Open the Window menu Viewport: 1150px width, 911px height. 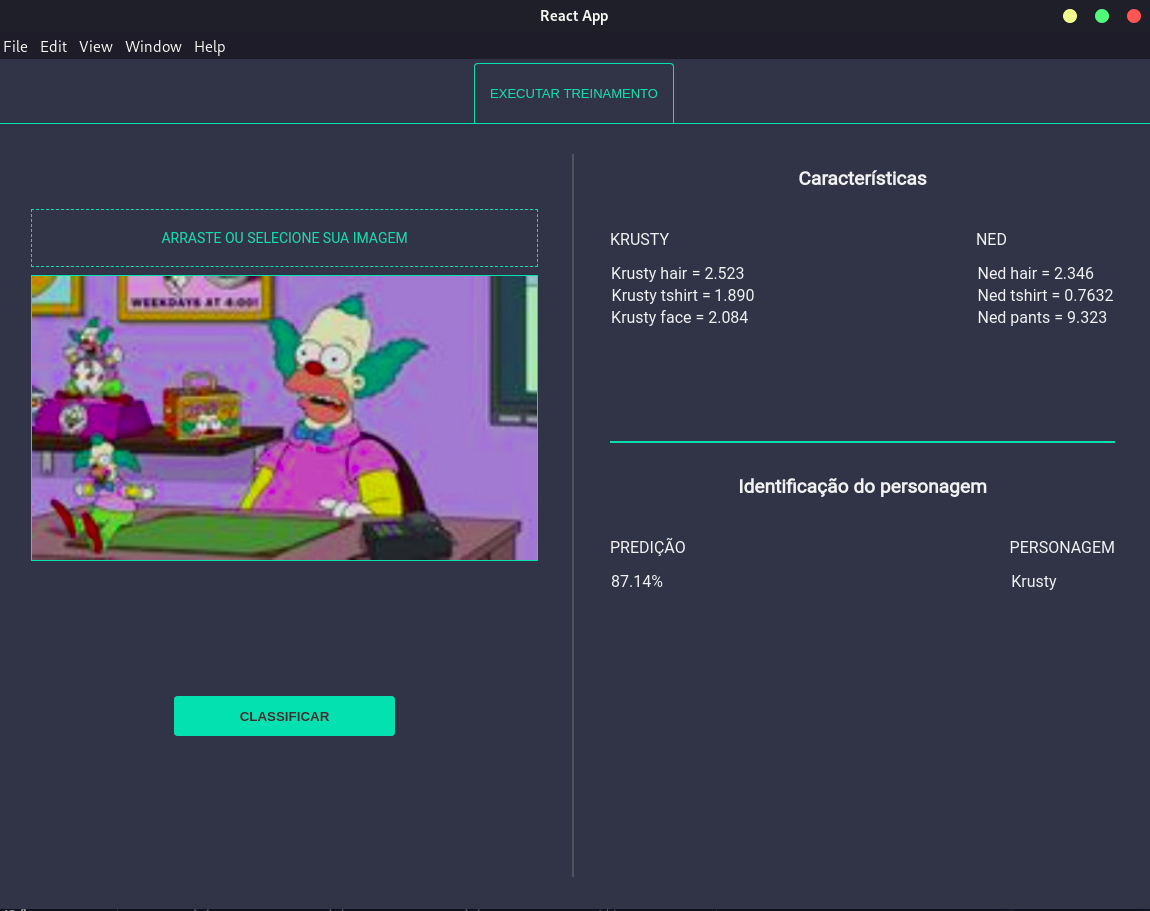coord(153,46)
